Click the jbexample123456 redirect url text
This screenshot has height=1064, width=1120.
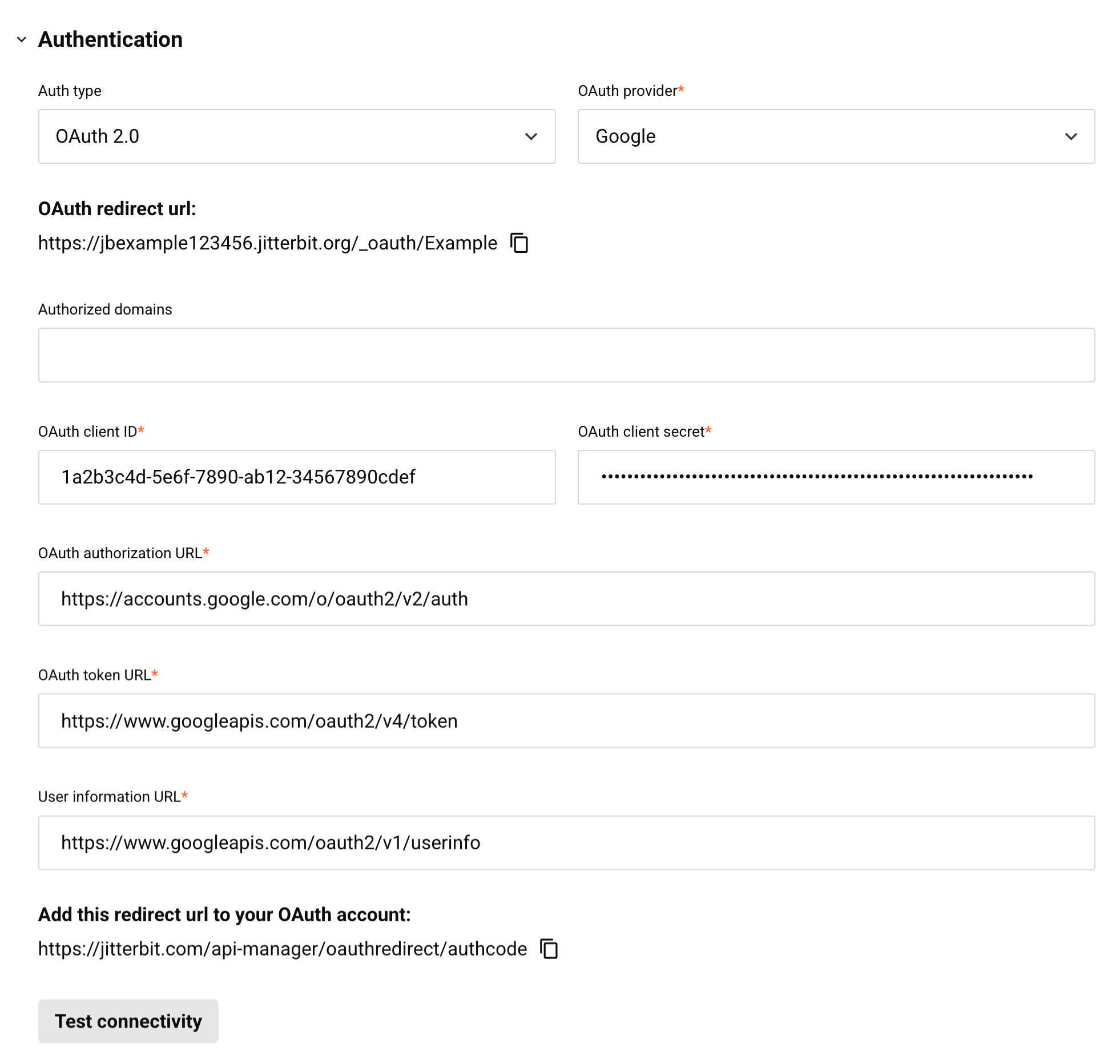267,243
